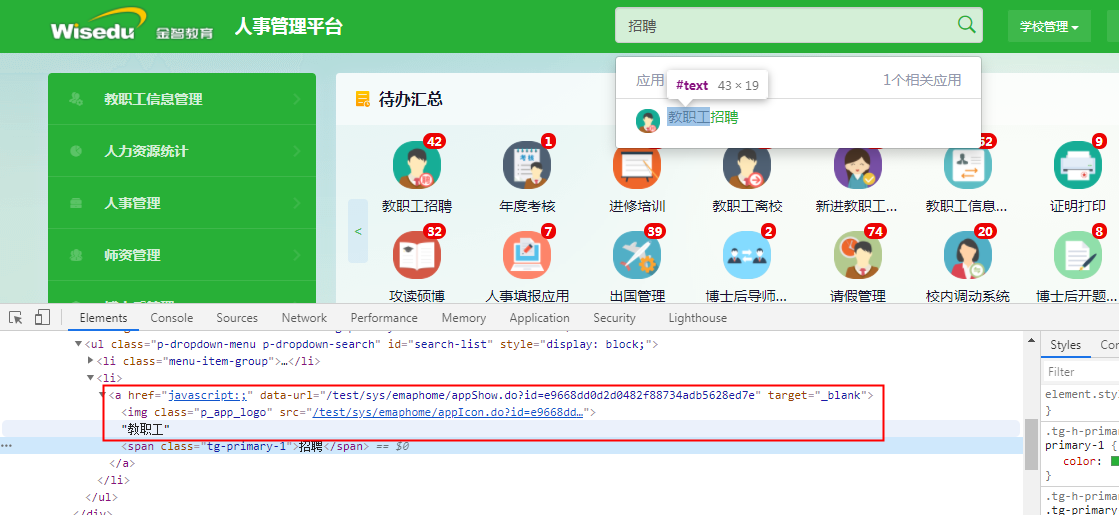Viewport: 1119px width, 515px height.
Task: Open the 教职工离校 app icon
Action: (x=746, y=165)
